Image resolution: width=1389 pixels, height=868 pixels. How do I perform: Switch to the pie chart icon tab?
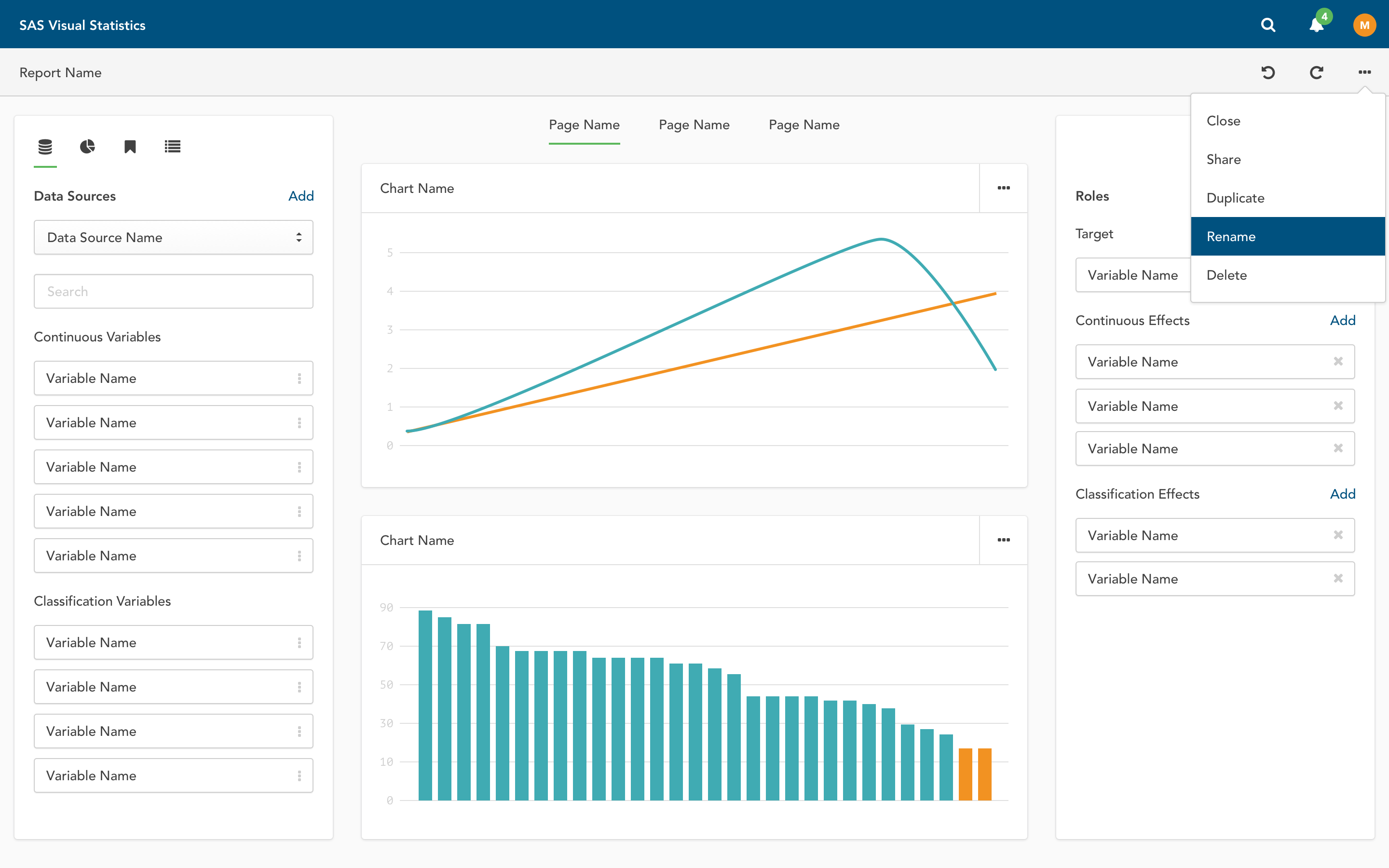click(x=87, y=147)
